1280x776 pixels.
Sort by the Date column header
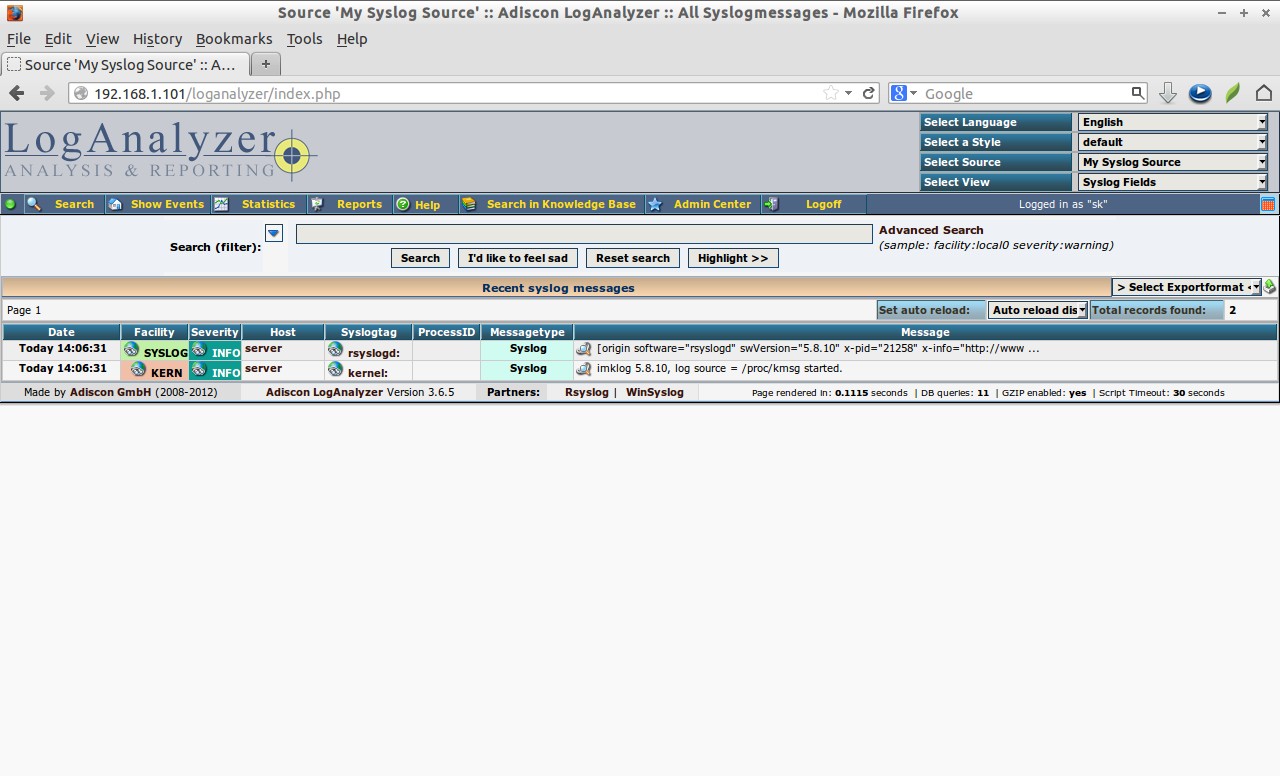[61, 332]
